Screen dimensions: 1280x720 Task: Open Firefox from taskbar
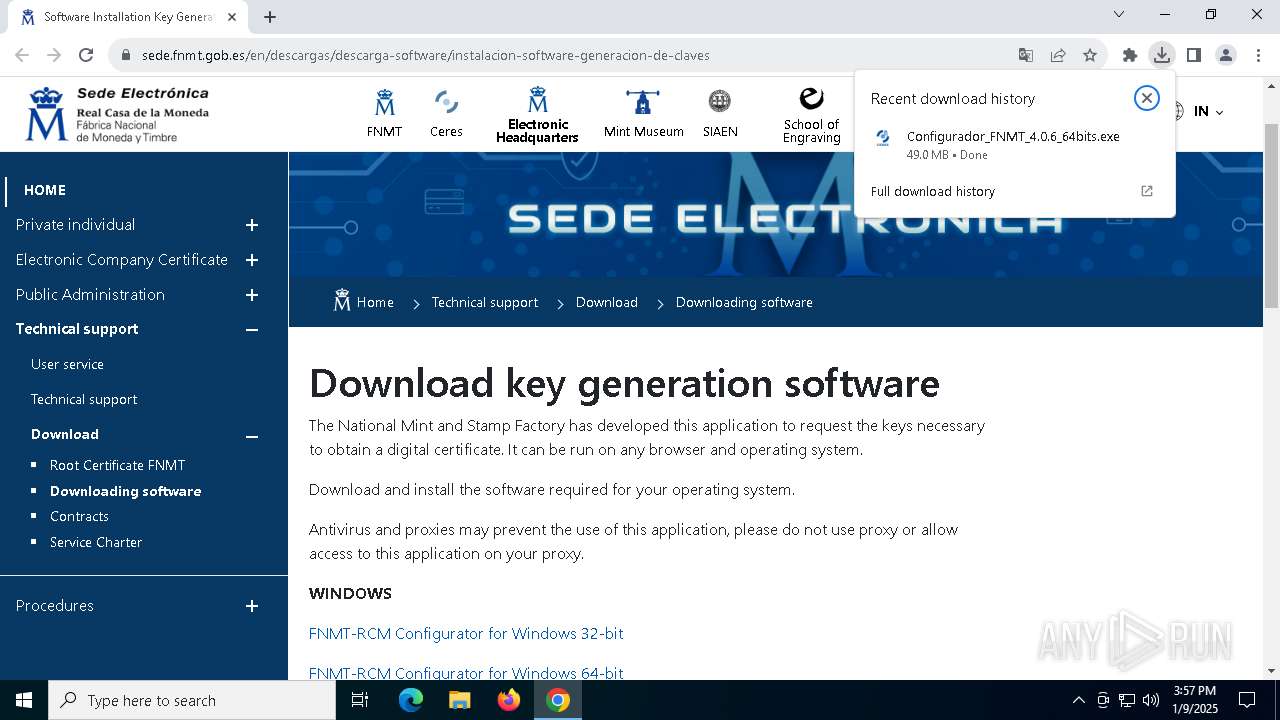coord(509,700)
